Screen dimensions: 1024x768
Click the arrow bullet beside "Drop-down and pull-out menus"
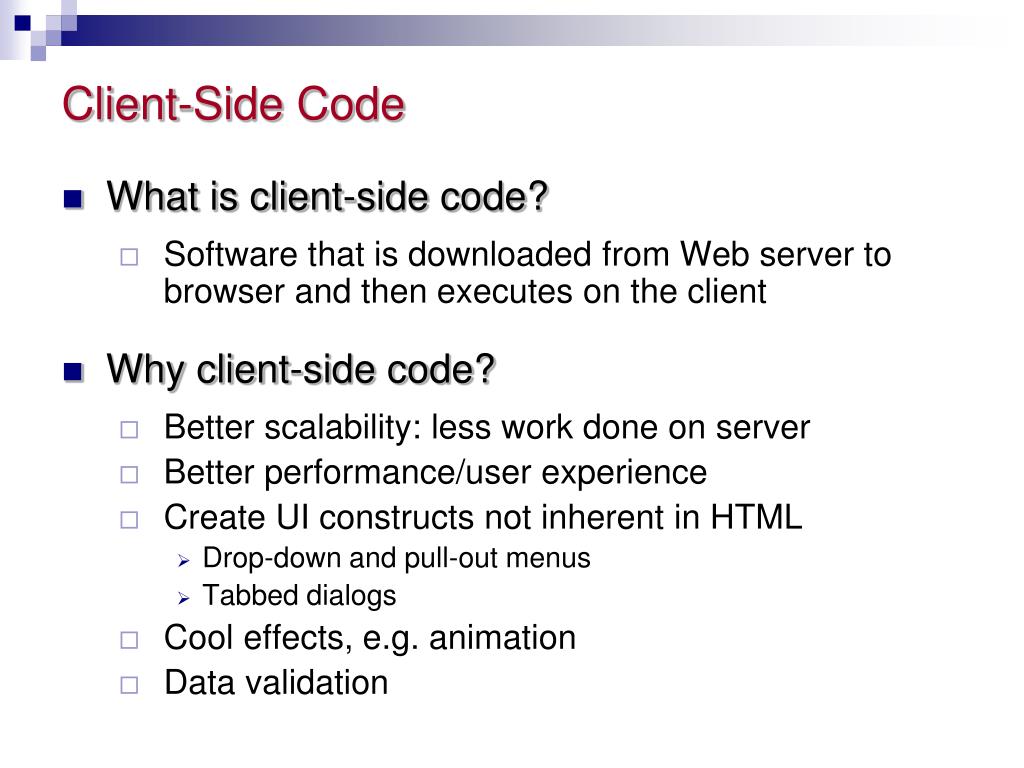pos(184,560)
